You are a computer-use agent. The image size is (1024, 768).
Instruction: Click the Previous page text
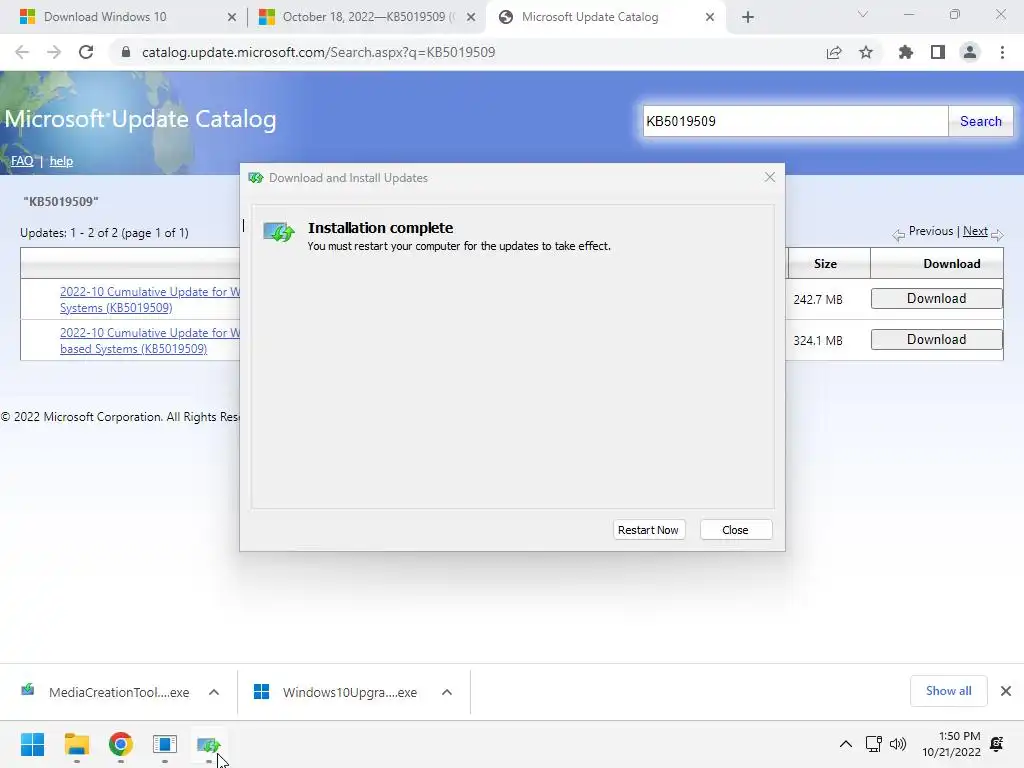[x=931, y=231]
